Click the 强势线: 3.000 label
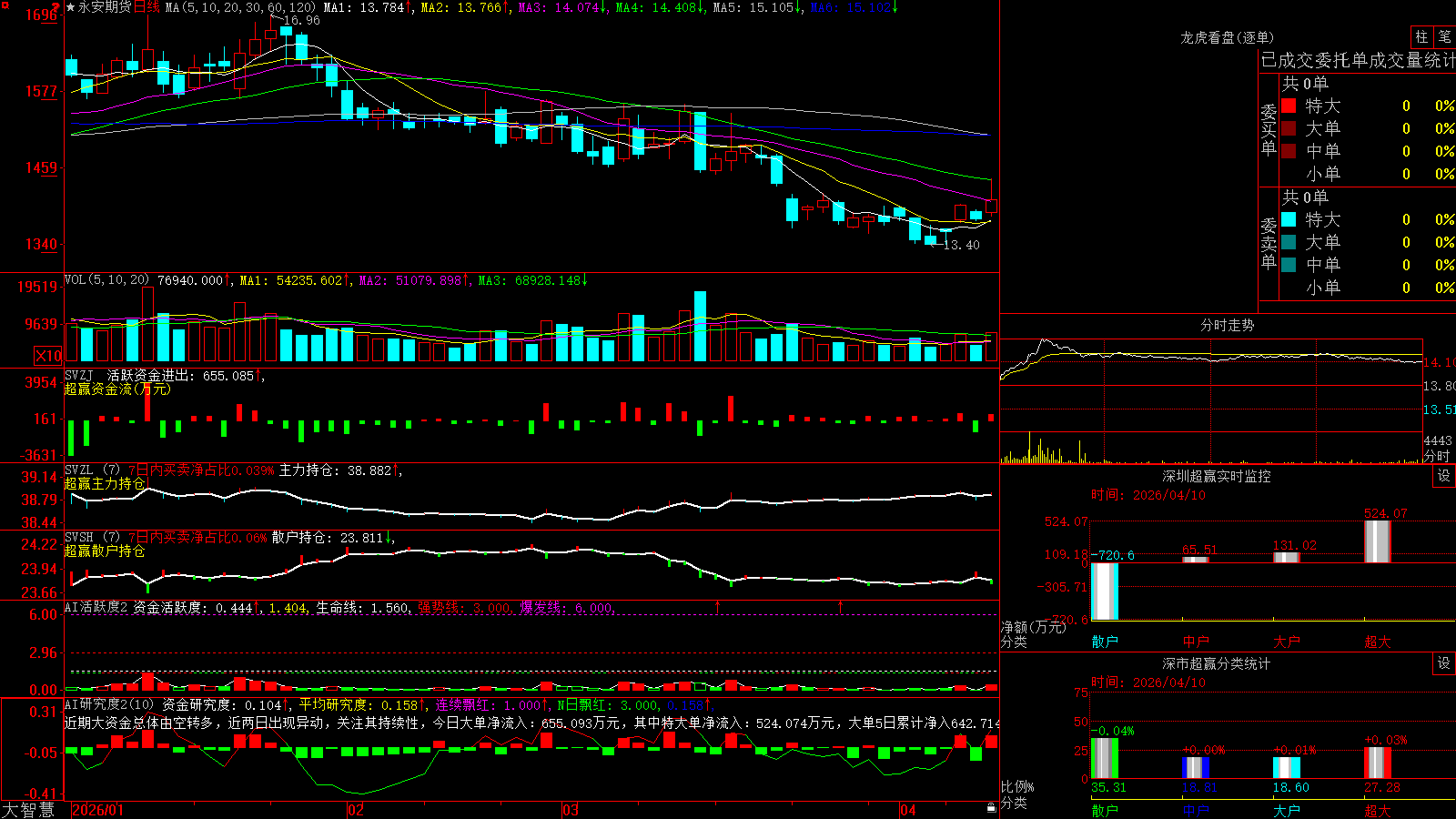Screen dimensions: 1456x819 465,608
